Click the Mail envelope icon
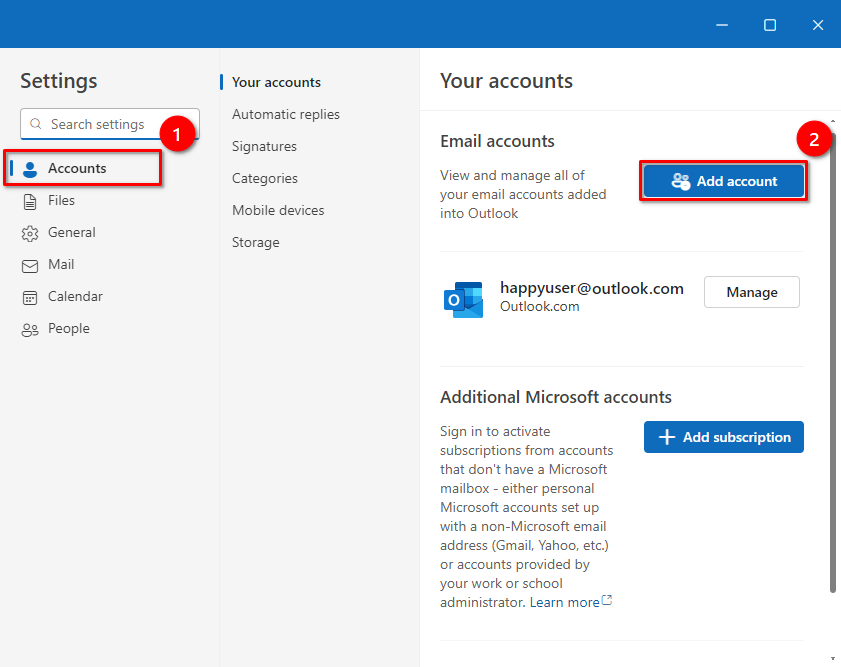The width and height of the screenshot is (841, 667). [x=30, y=266]
